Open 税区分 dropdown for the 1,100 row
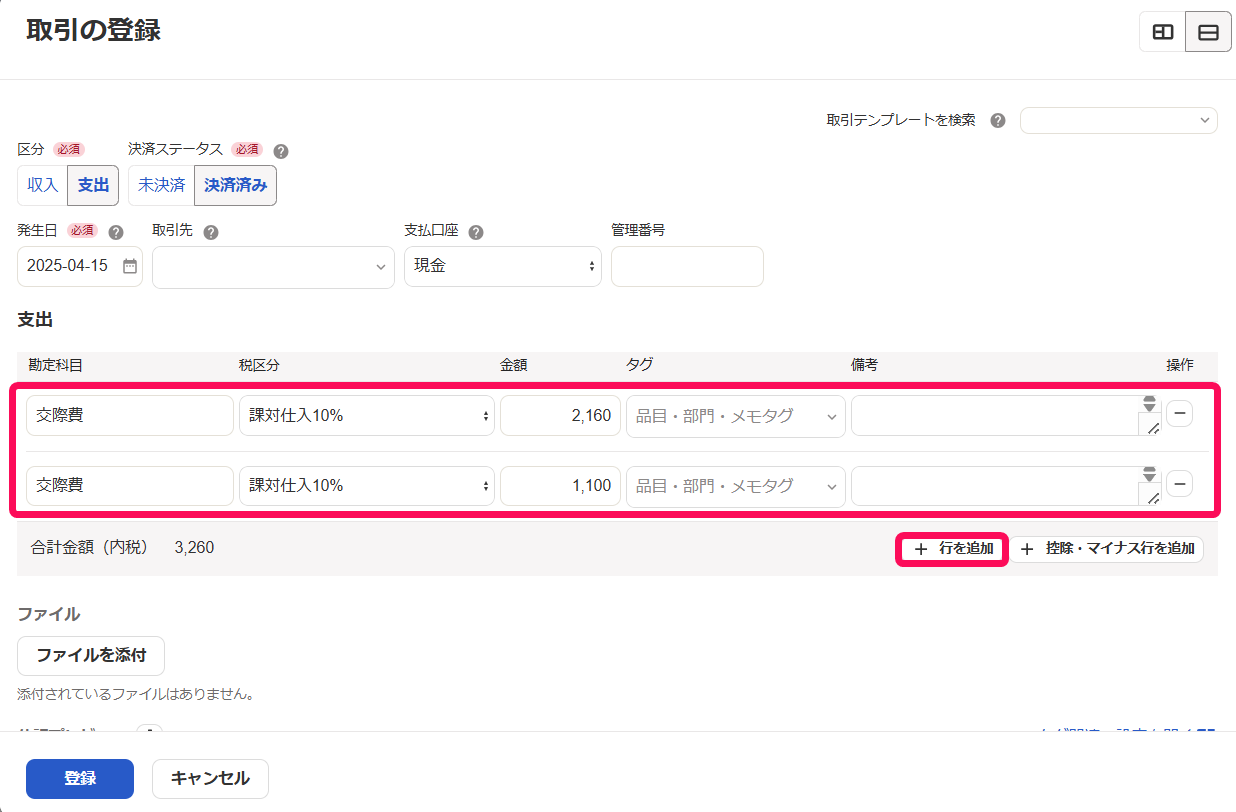1236x812 pixels. [366, 485]
